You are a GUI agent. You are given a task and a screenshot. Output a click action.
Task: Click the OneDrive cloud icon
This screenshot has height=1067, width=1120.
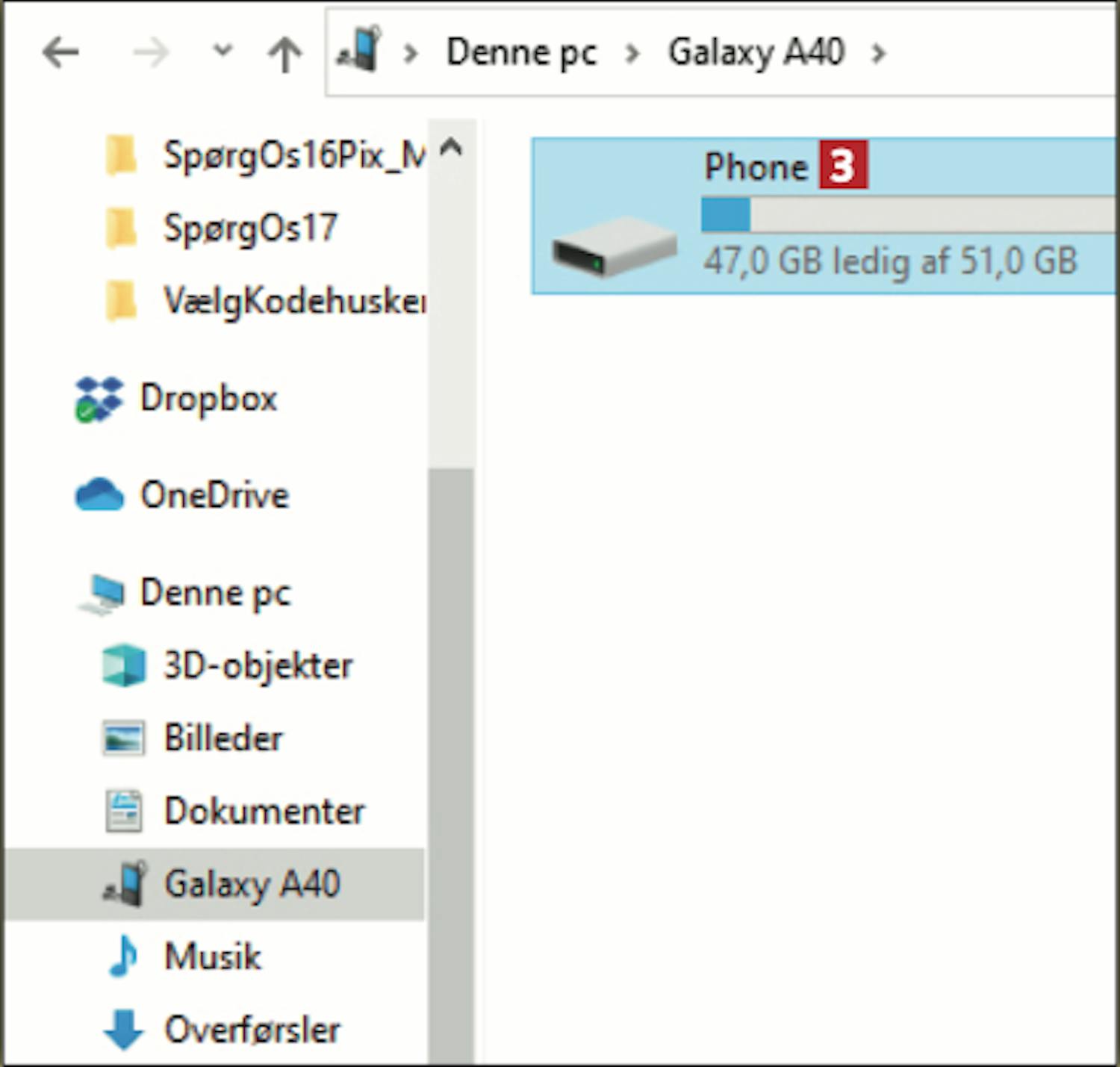[x=99, y=495]
